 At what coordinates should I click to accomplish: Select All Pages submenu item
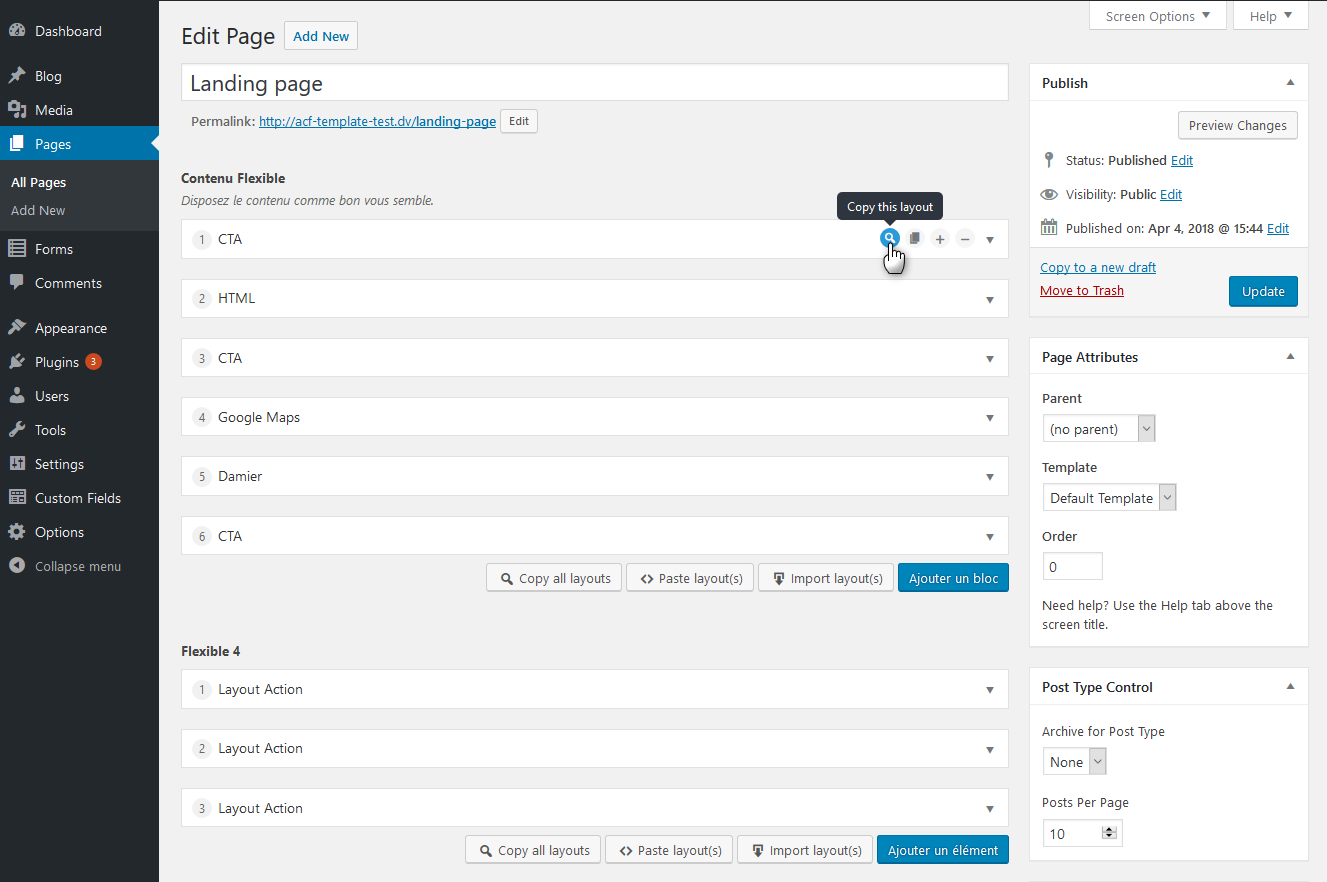(x=39, y=183)
